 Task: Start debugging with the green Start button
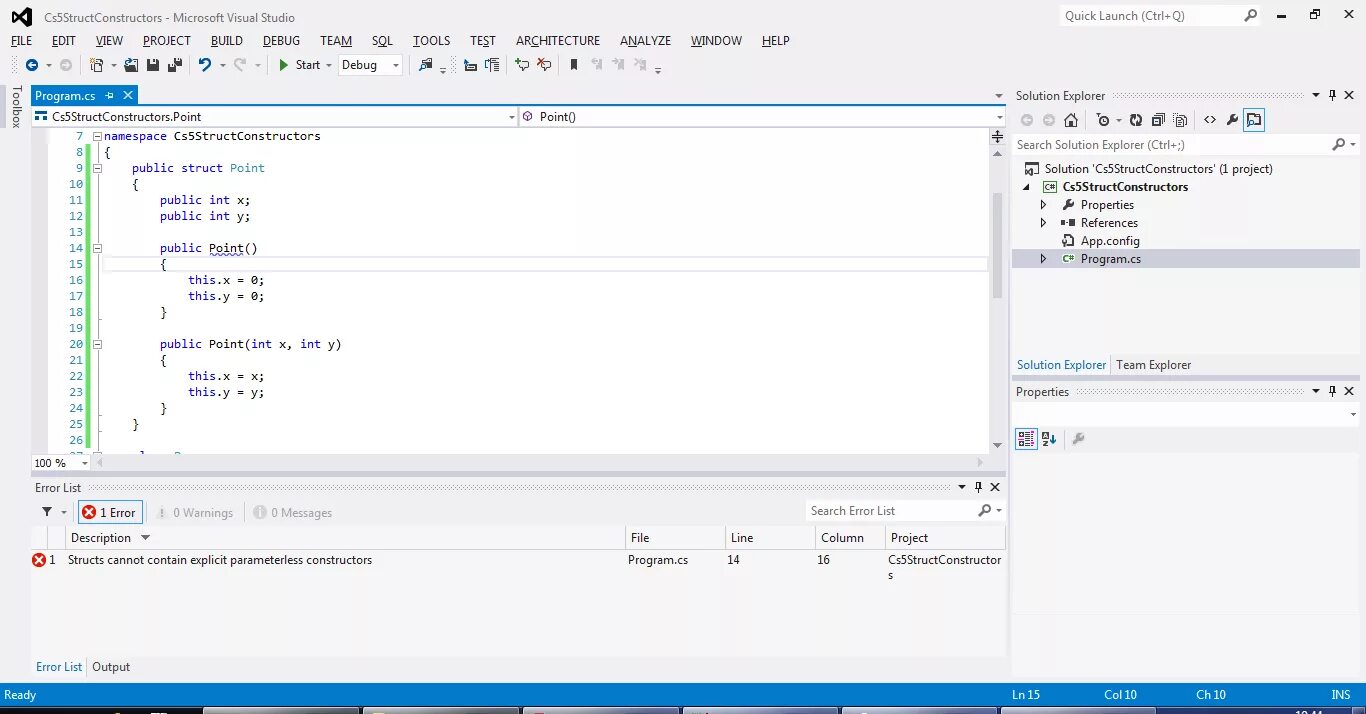(299, 65)
